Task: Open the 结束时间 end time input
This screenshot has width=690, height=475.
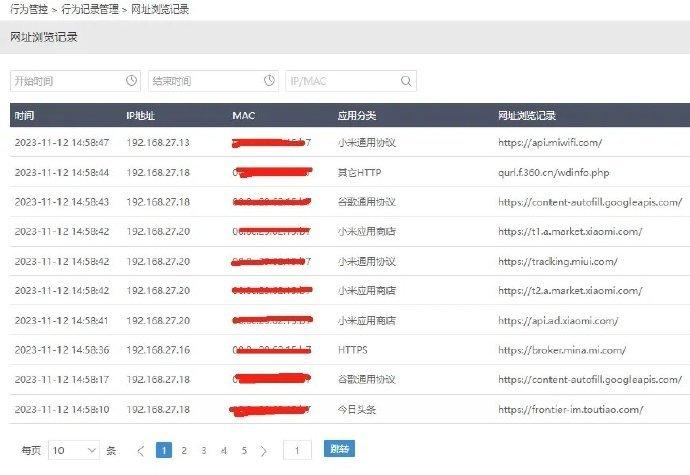Action: tap(213, 81)
